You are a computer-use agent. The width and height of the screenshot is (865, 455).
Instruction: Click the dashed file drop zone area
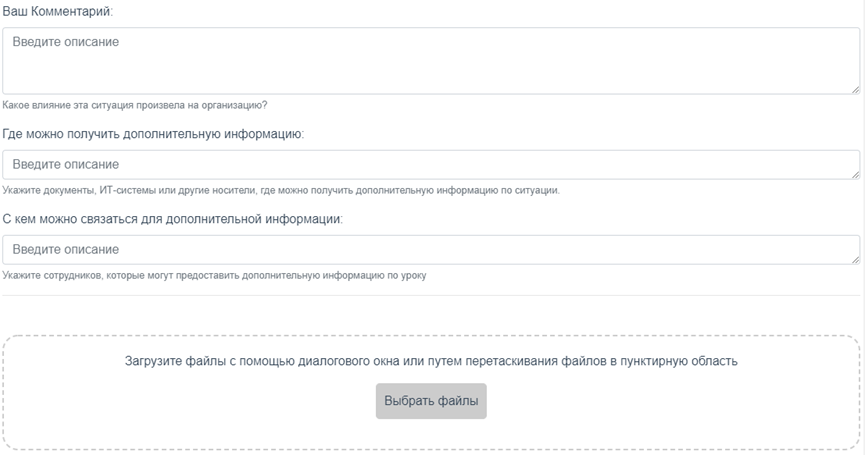pyautogui.click(x=431, y=392)
